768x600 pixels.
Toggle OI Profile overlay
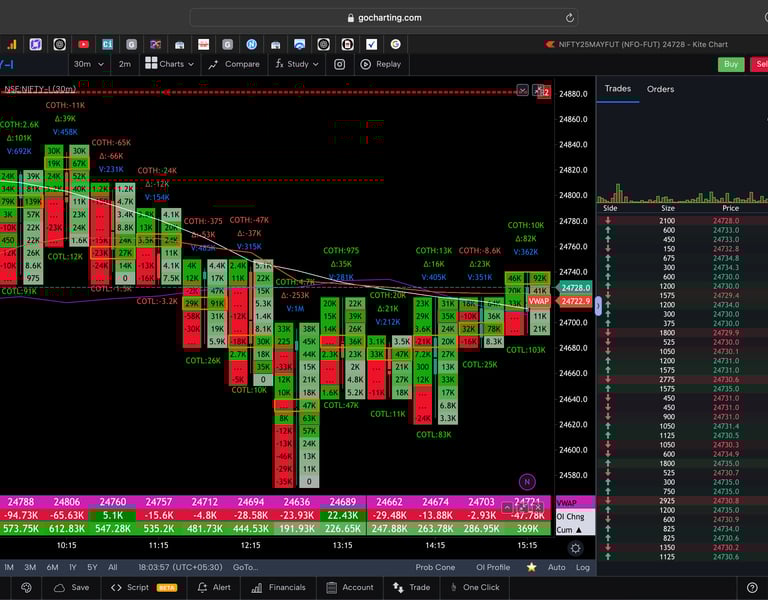pos(493,567)
